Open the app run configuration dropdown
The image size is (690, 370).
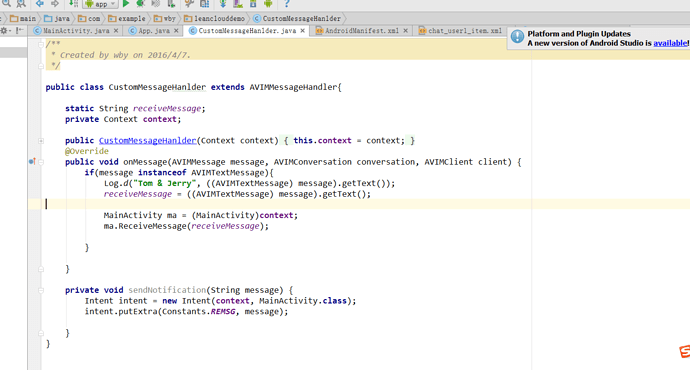click(101, 4)
